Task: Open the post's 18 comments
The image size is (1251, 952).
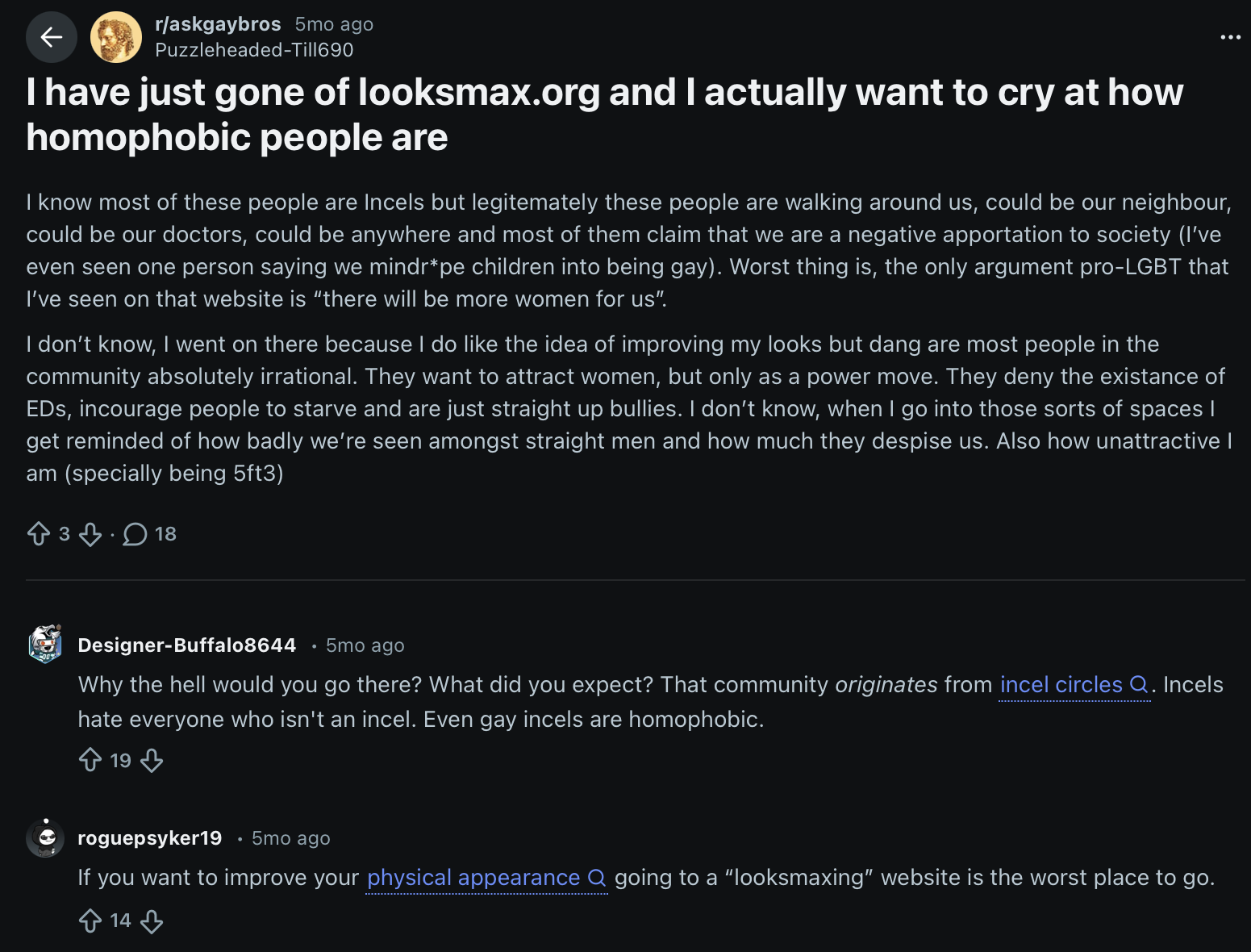Action: pos(149,534)
